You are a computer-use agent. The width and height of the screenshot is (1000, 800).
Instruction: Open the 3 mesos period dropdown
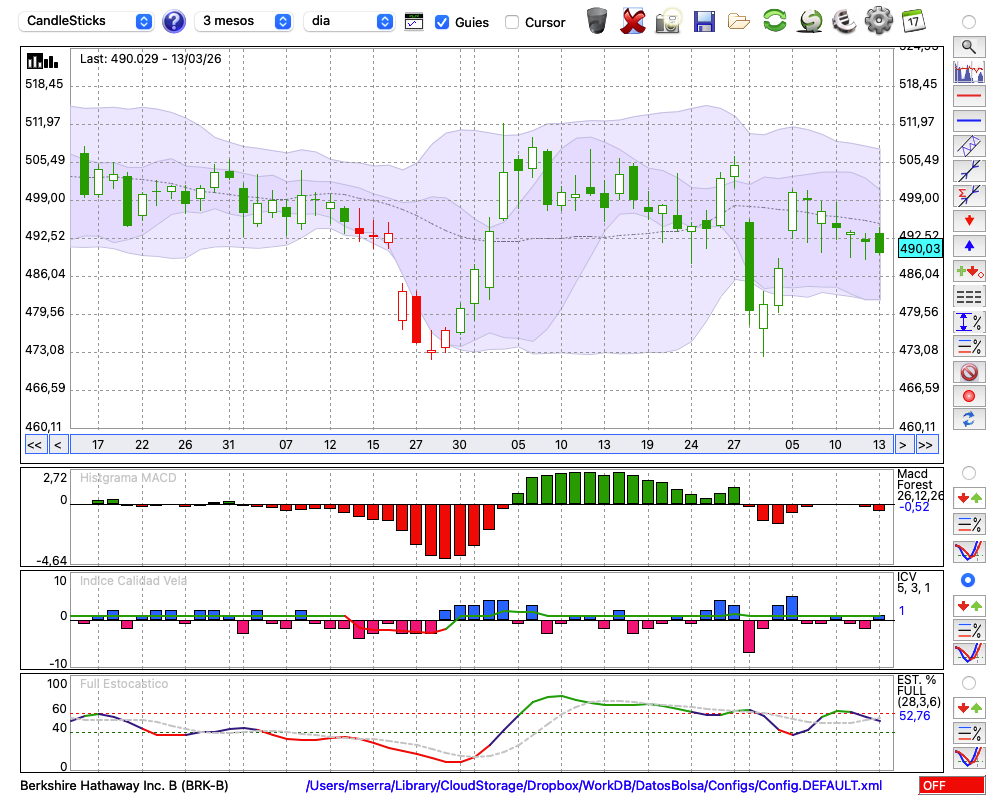tap(244, 21)
